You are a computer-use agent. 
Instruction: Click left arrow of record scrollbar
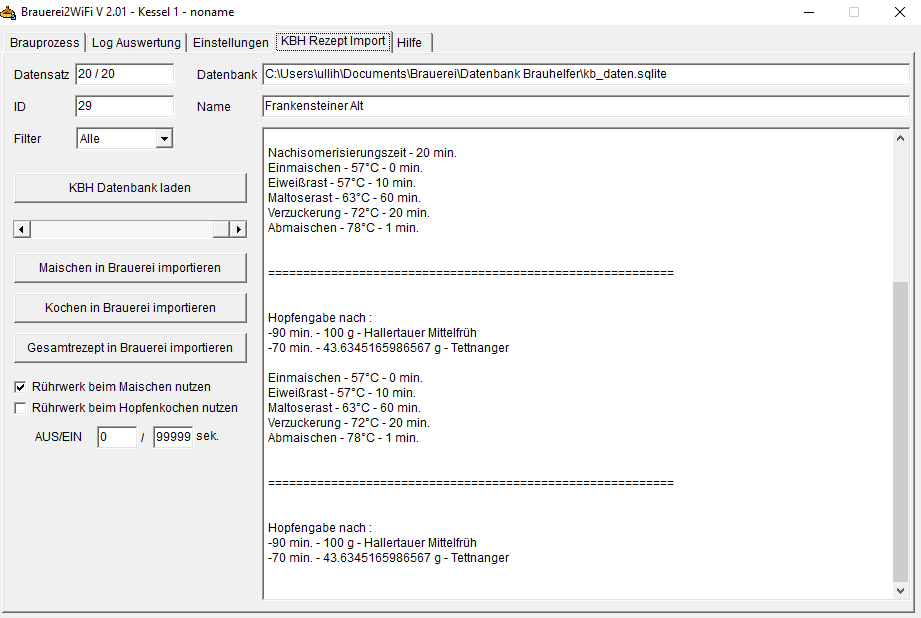[x=22, y=229]
